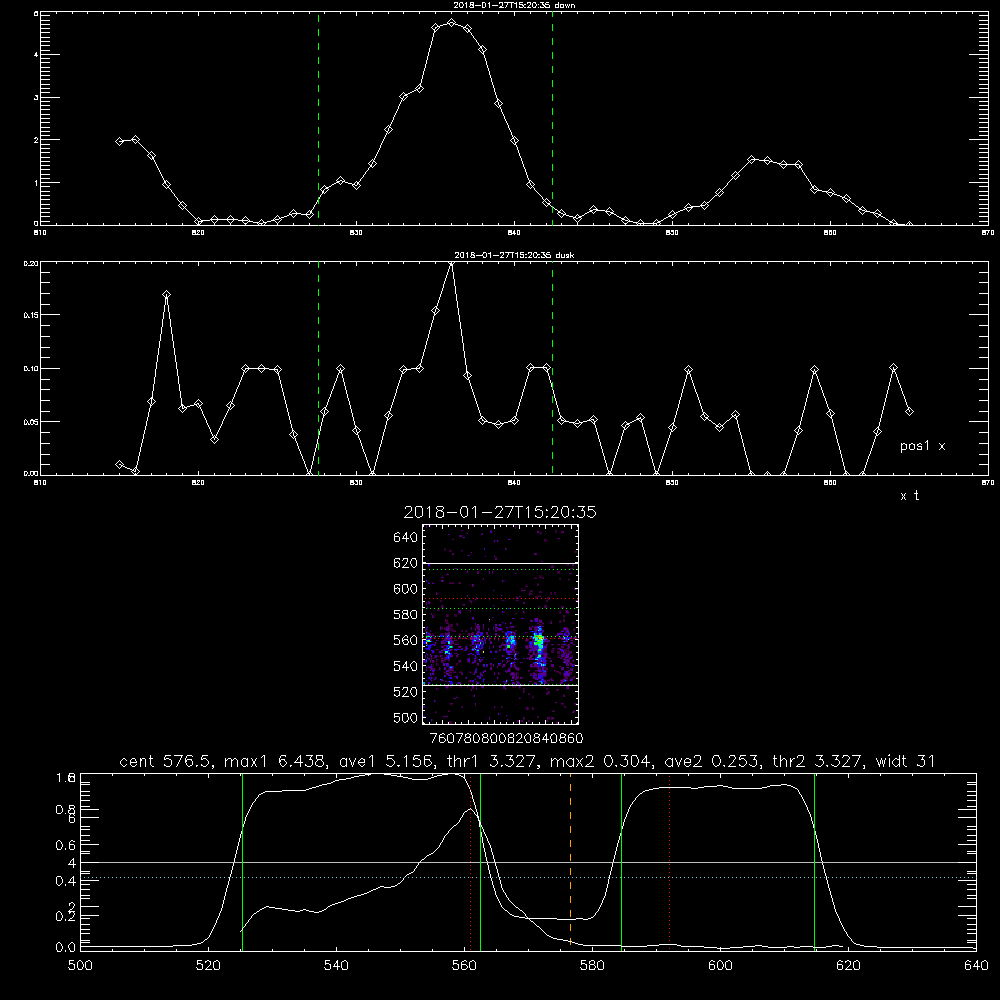Click the 540 label on image y-axis
Image resolution: width=1000 pixels, height=1000 pixels.
point(405,666)
